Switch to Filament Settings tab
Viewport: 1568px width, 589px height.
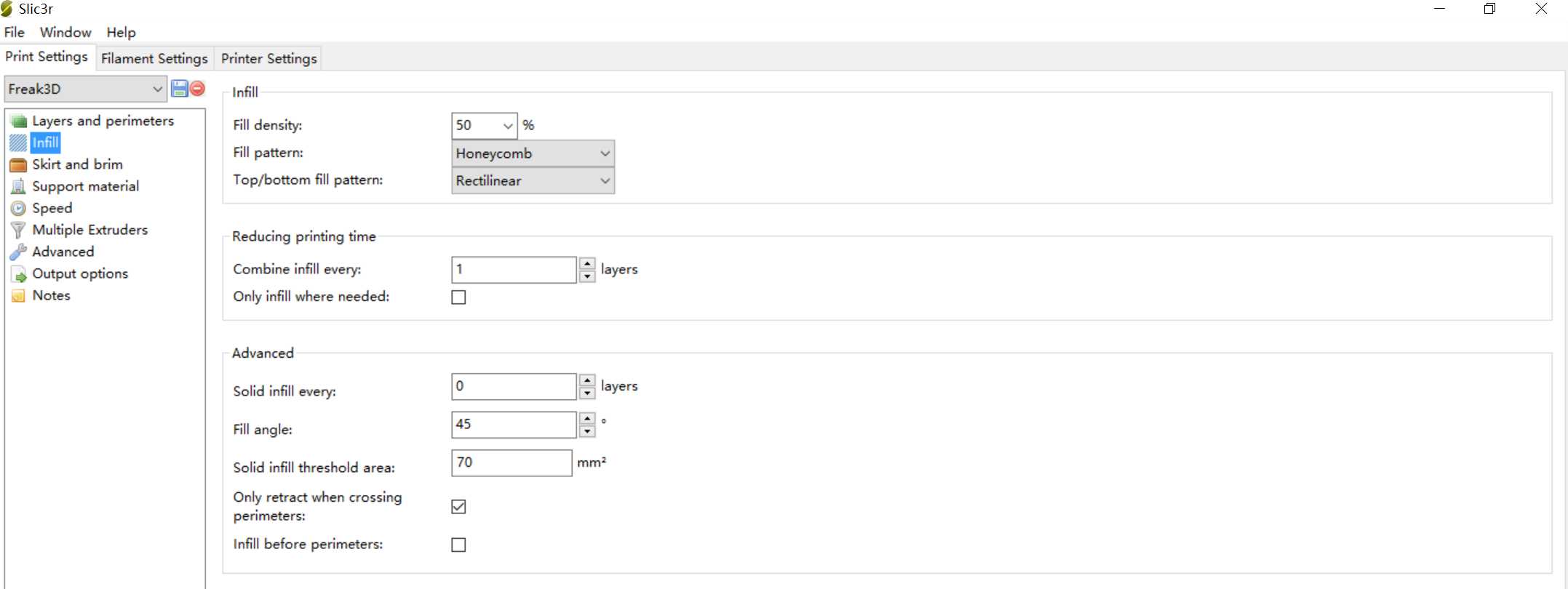coord(154,58)
